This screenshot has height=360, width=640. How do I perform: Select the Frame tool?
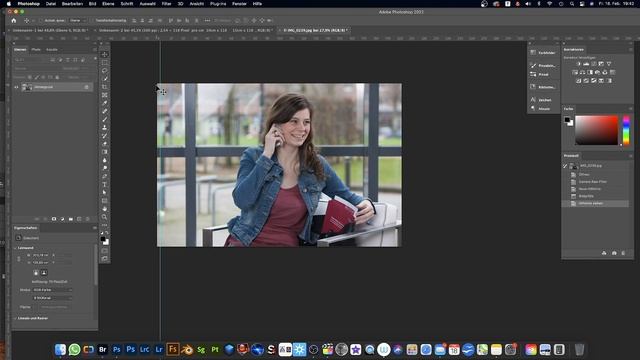pos(104,95)
